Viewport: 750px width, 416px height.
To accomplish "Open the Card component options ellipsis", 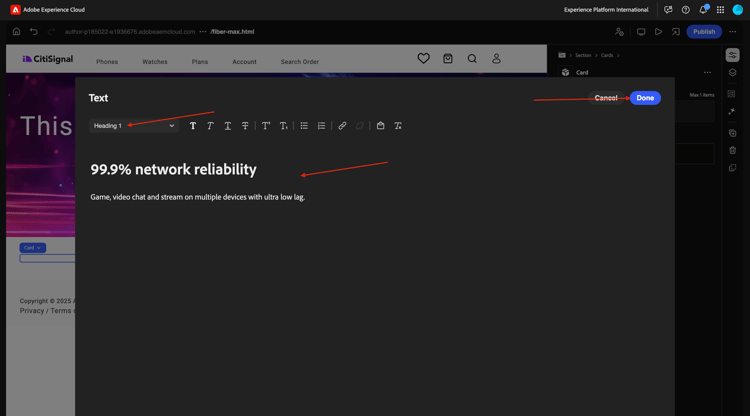I will (707, 73).
